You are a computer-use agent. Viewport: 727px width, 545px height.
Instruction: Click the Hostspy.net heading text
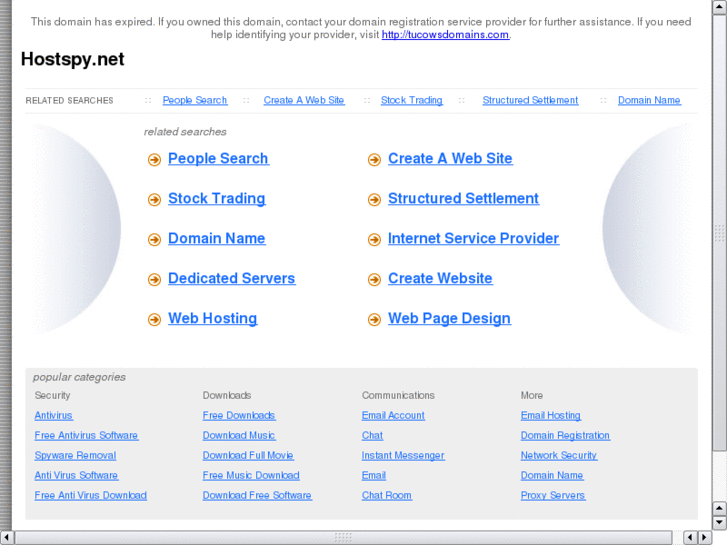(73, 59)
